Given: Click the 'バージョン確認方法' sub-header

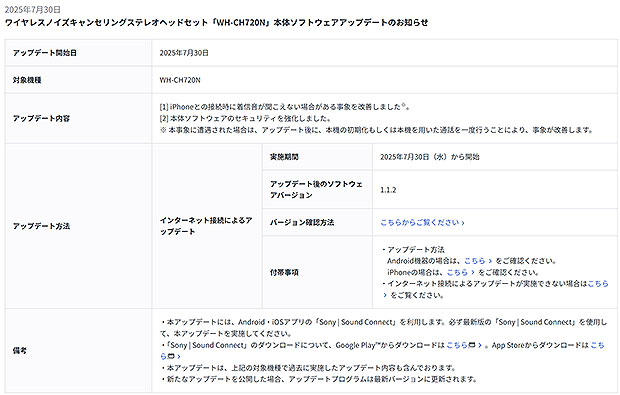Looking at the screenshot, I should tap(317, 223).
